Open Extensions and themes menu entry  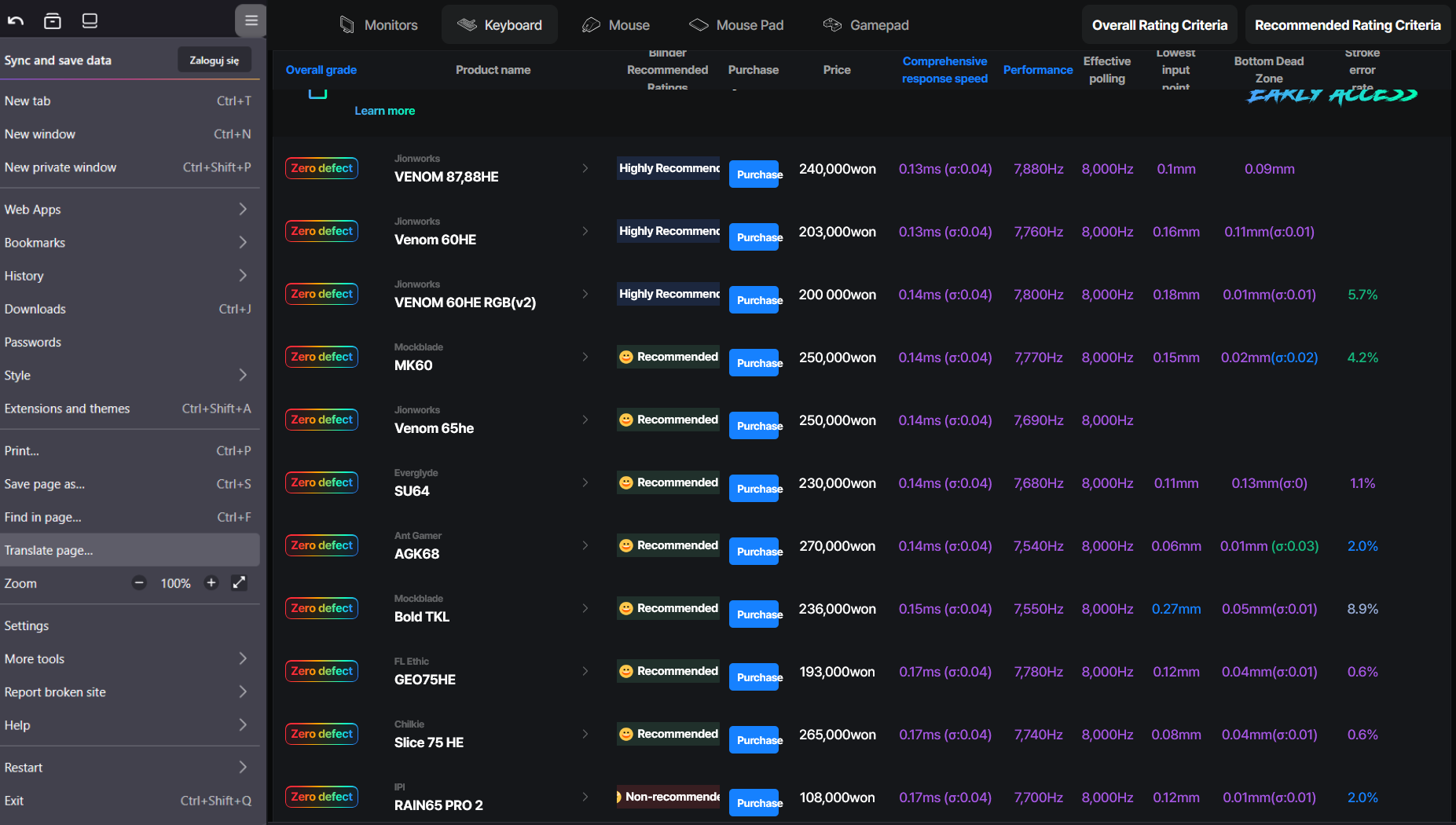point(130,409)
